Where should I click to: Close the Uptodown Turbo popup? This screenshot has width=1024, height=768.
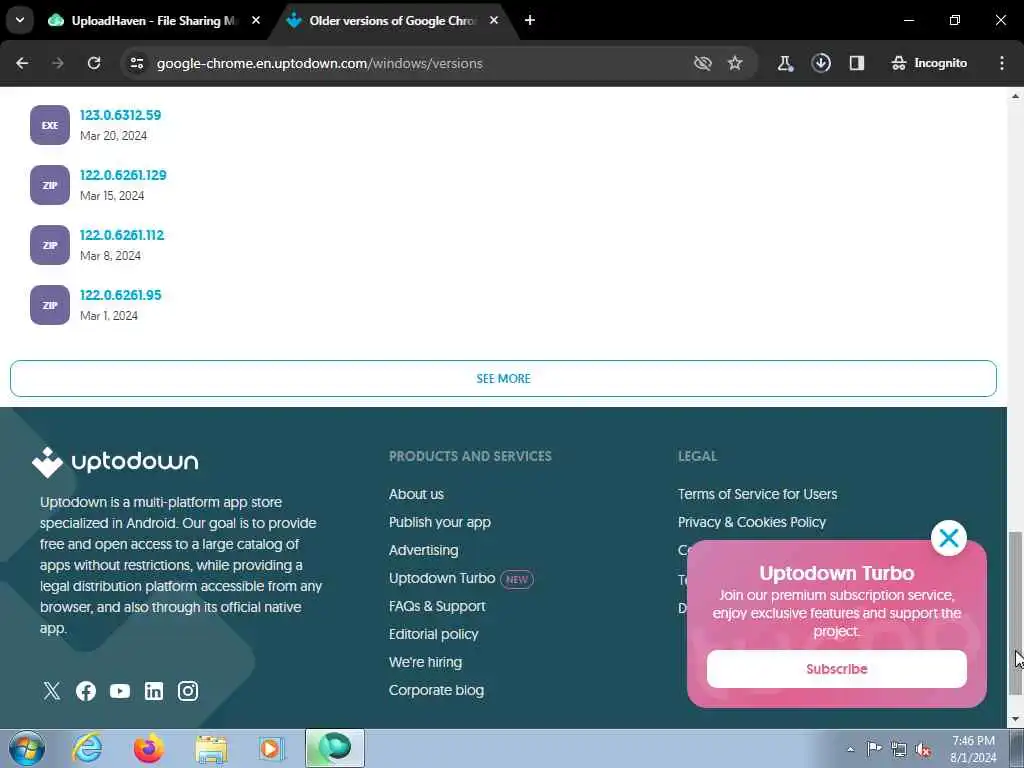tap(948, 538)
